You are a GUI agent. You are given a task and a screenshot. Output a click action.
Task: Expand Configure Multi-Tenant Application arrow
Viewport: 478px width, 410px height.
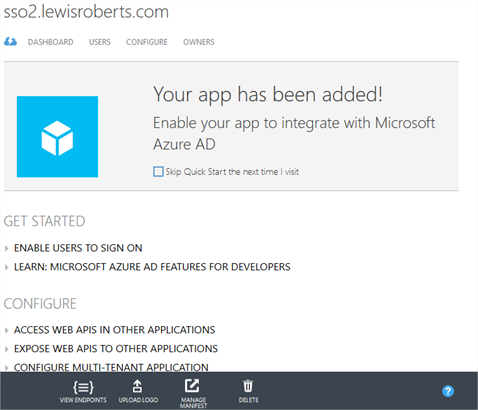pos(6,368)
